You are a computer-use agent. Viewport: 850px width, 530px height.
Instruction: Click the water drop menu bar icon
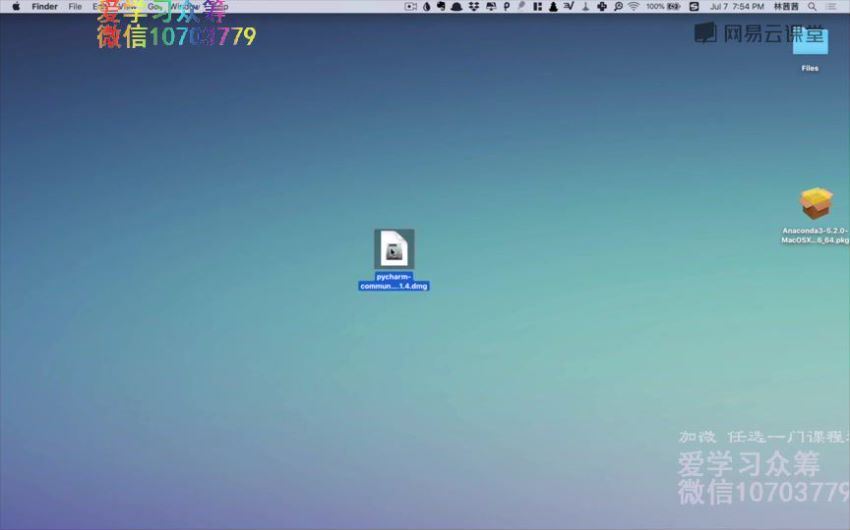click(427, 7)
